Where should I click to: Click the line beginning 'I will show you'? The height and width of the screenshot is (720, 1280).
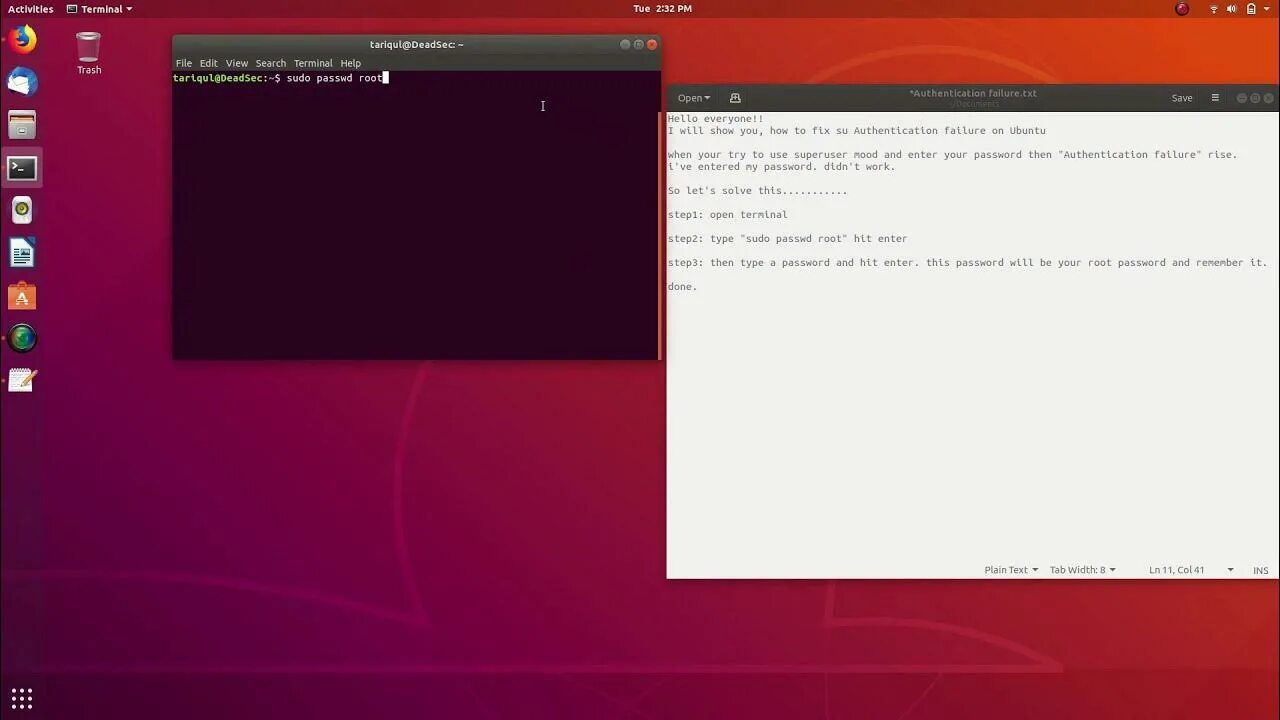857,131
